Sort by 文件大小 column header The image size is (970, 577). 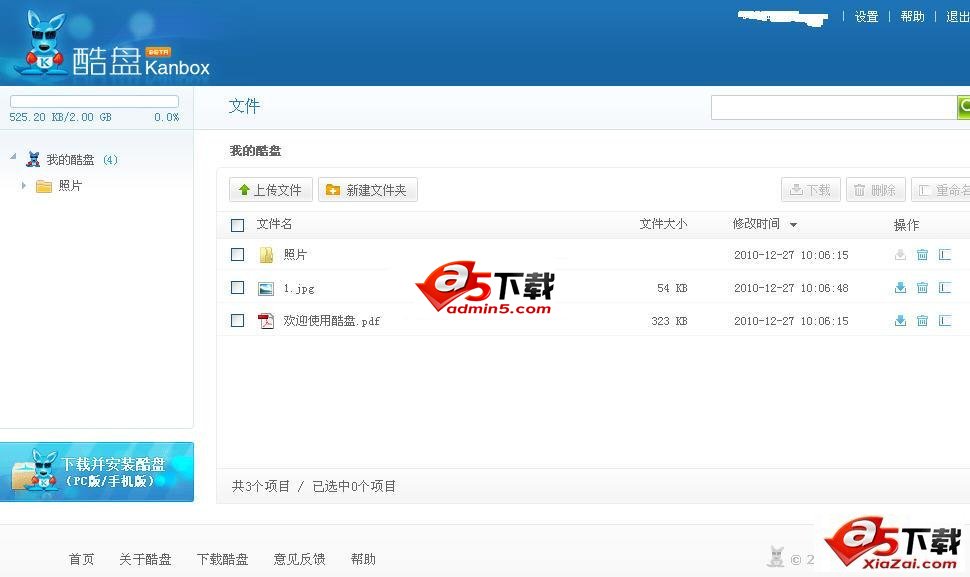[663, 224]
